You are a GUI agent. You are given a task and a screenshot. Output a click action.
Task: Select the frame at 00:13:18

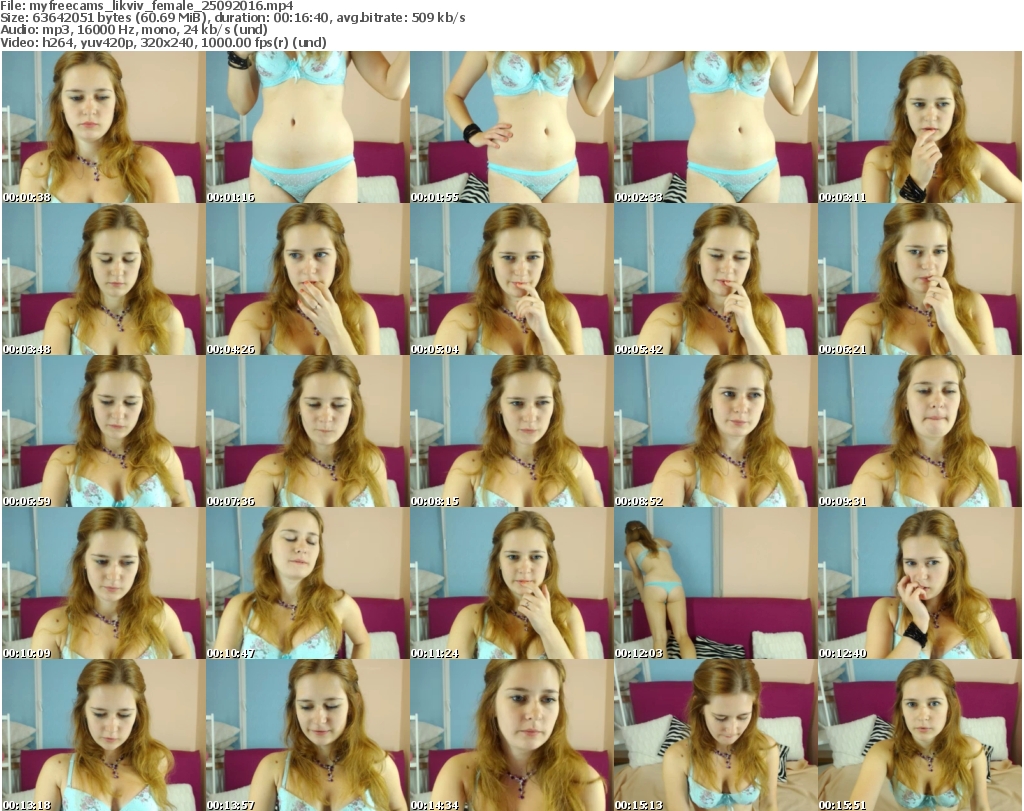(104, 734)
